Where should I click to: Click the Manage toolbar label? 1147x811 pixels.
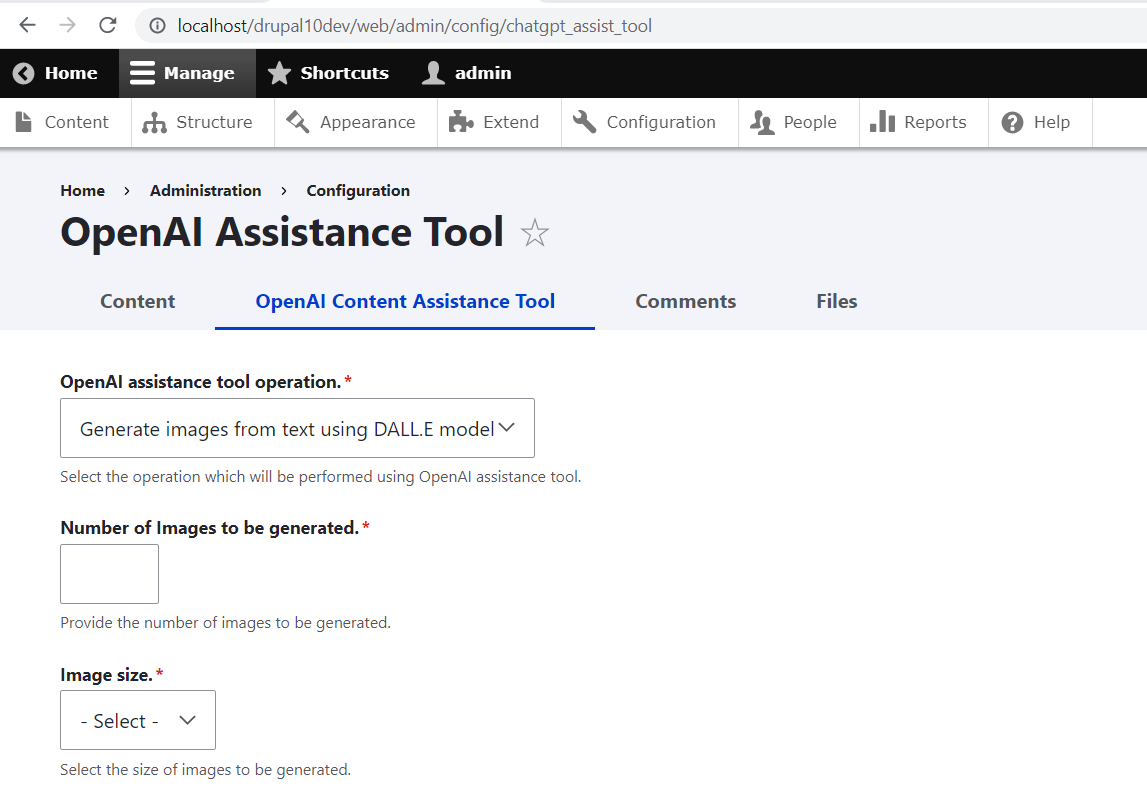coord(199,73)
